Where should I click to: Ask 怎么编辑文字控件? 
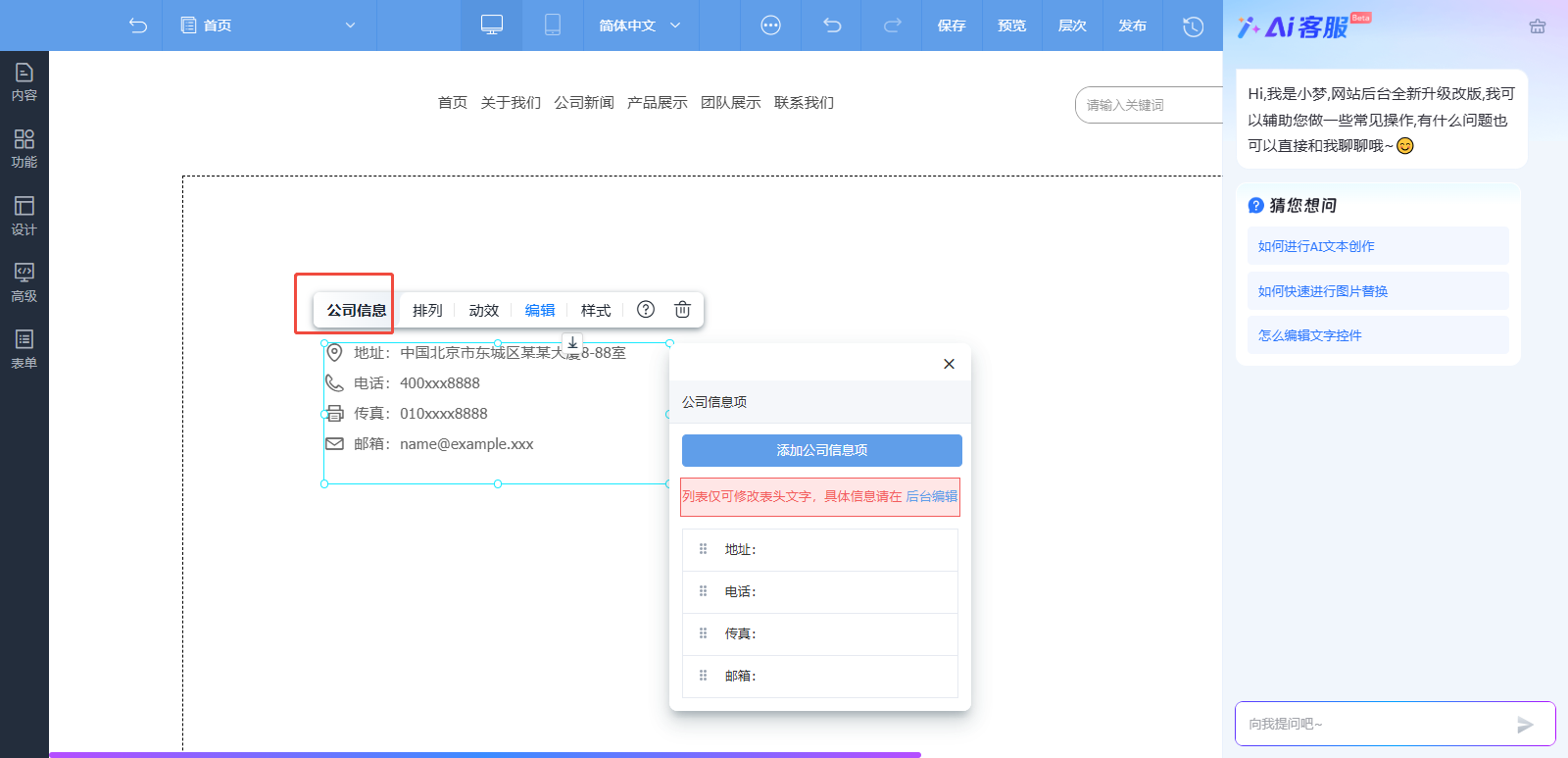pyautogui.click(x=1378, y=335)
